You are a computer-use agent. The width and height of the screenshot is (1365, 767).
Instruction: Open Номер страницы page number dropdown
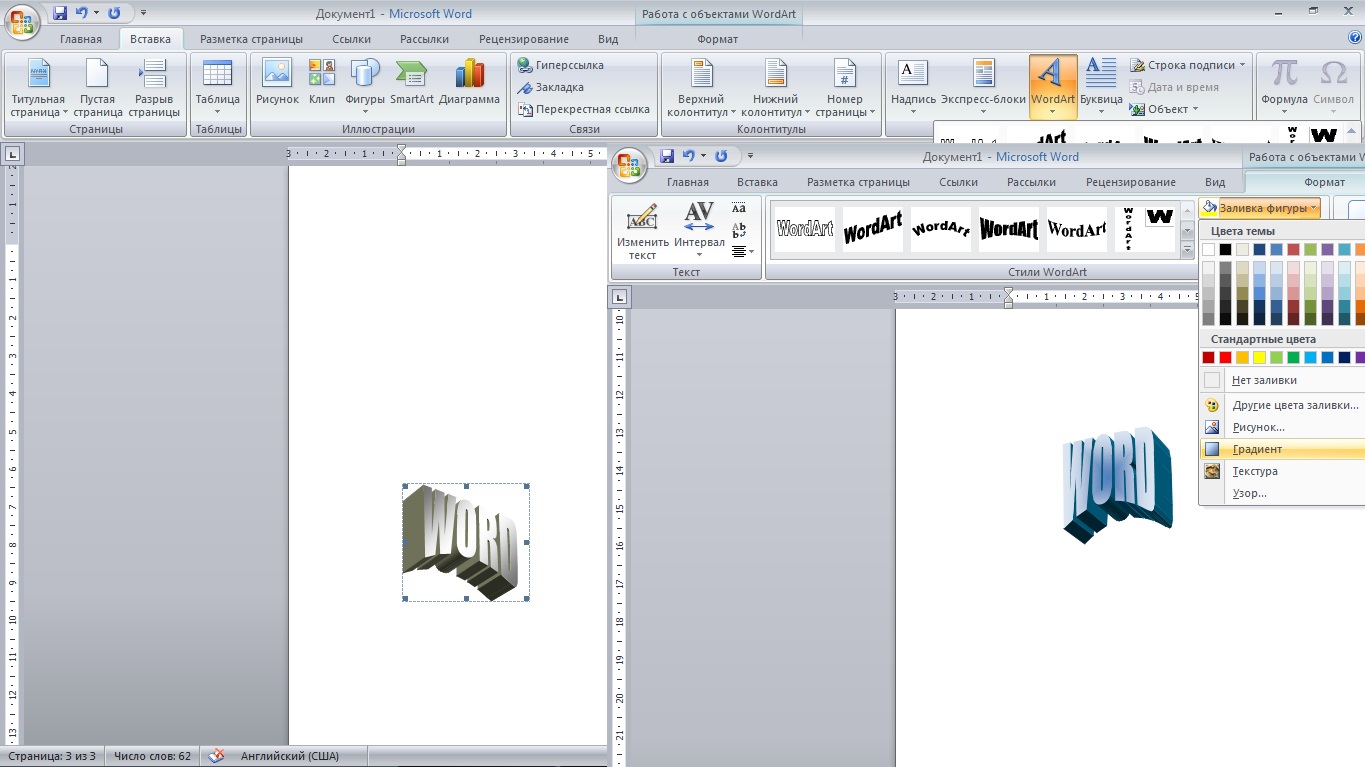coord(845,88)
